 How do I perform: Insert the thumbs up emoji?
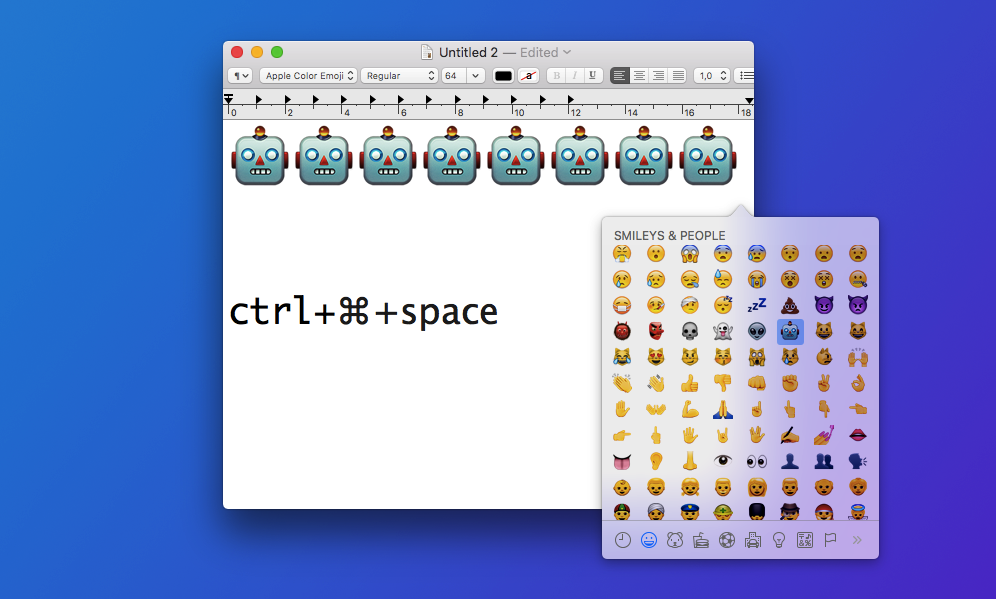pos(689,384)
